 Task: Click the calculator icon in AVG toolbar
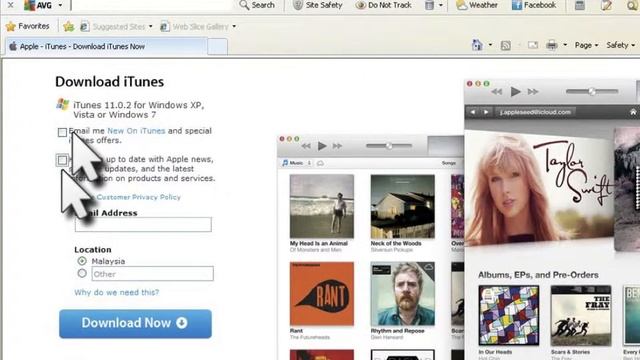point(579,5)
